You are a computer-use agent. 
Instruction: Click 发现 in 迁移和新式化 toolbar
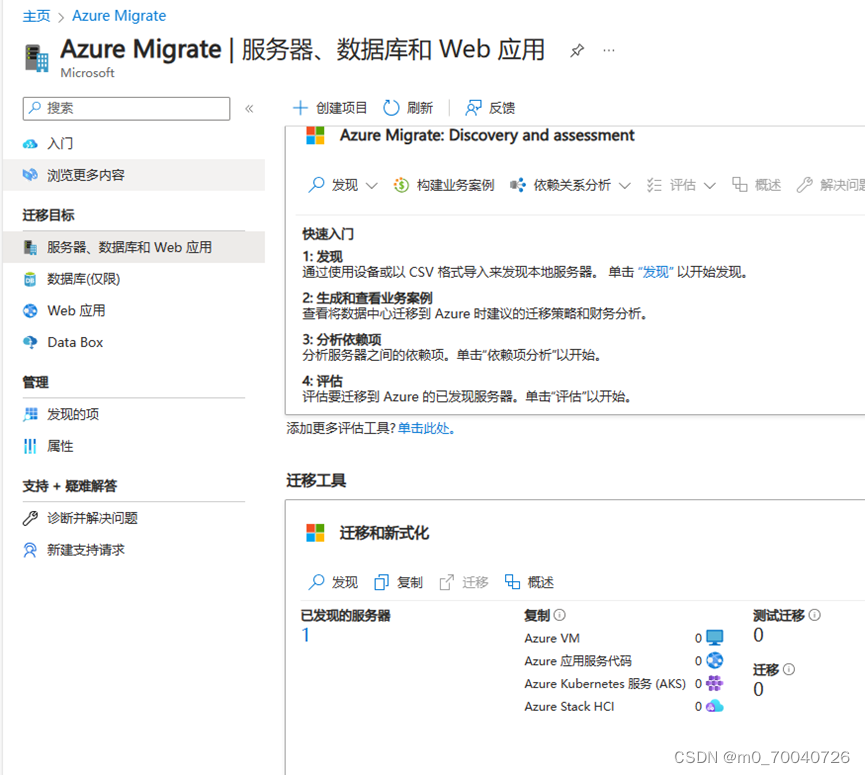click(333, 582)
